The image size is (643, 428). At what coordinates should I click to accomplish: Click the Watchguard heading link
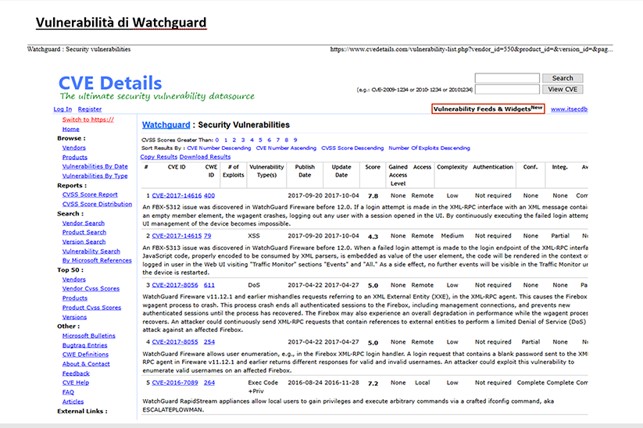click(166, 125)
